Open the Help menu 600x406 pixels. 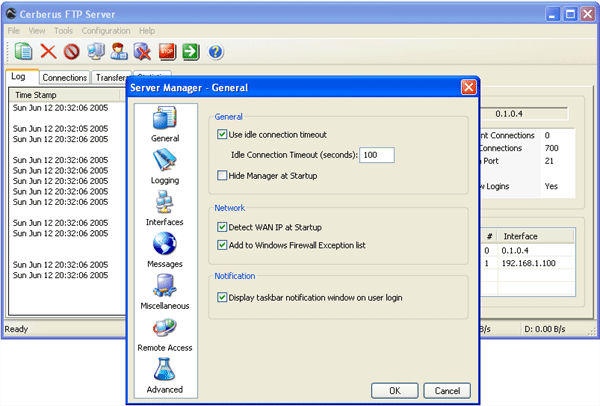coord(147,31)
